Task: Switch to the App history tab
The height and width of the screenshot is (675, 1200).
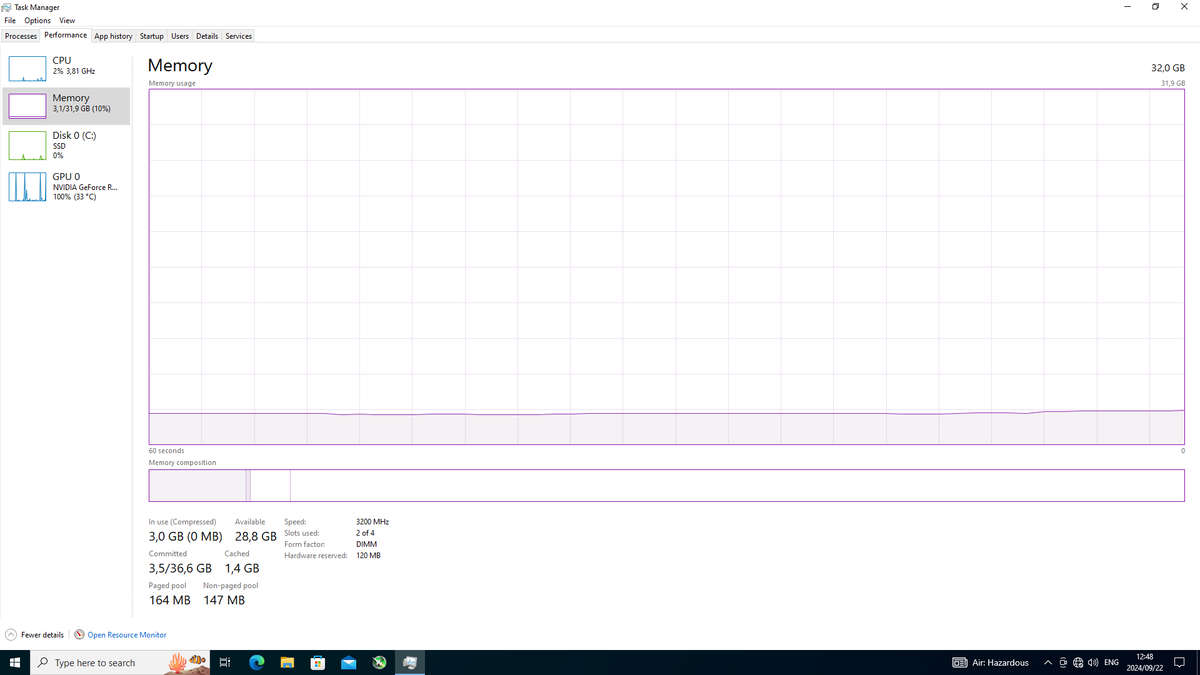Action: (x=113, y=36)
